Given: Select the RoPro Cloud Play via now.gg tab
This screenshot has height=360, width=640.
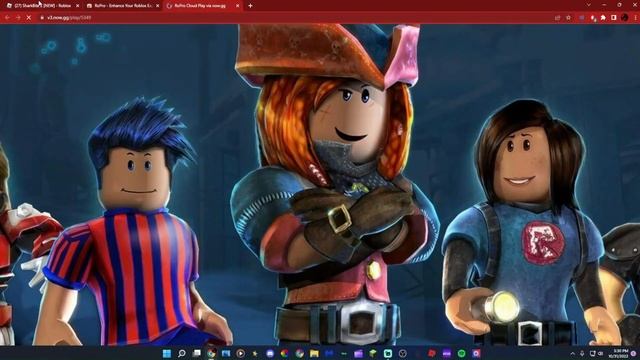Looking at the screenshot, I should [202, 6].
